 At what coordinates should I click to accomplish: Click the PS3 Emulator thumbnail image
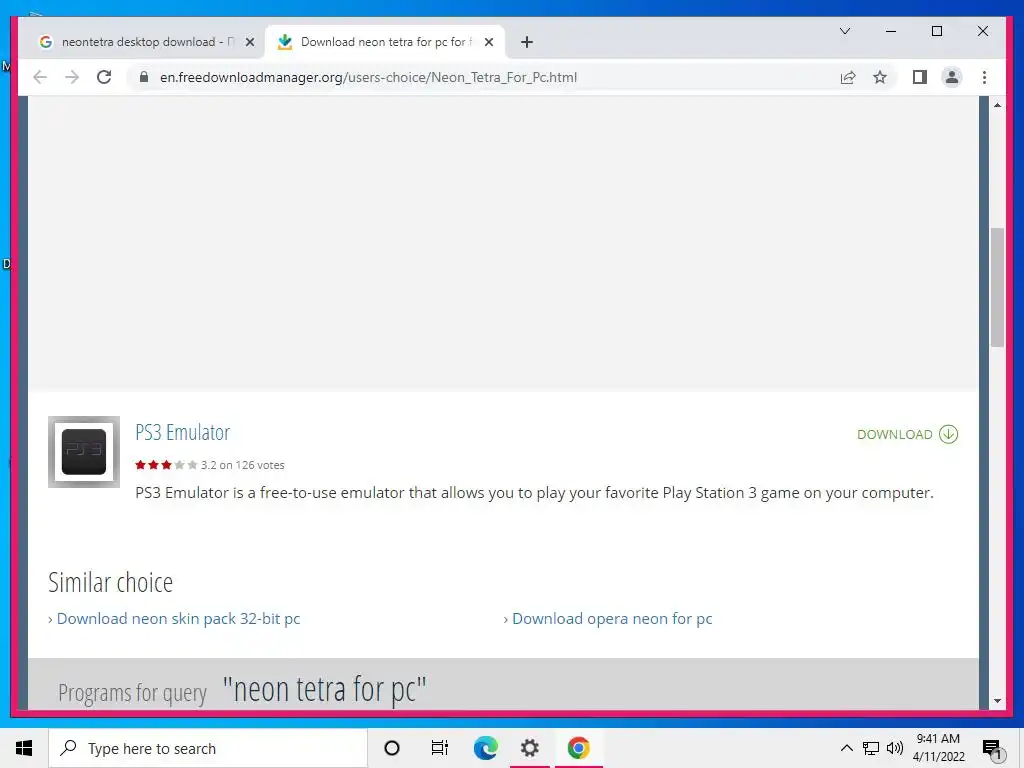[x=84, y=452]
